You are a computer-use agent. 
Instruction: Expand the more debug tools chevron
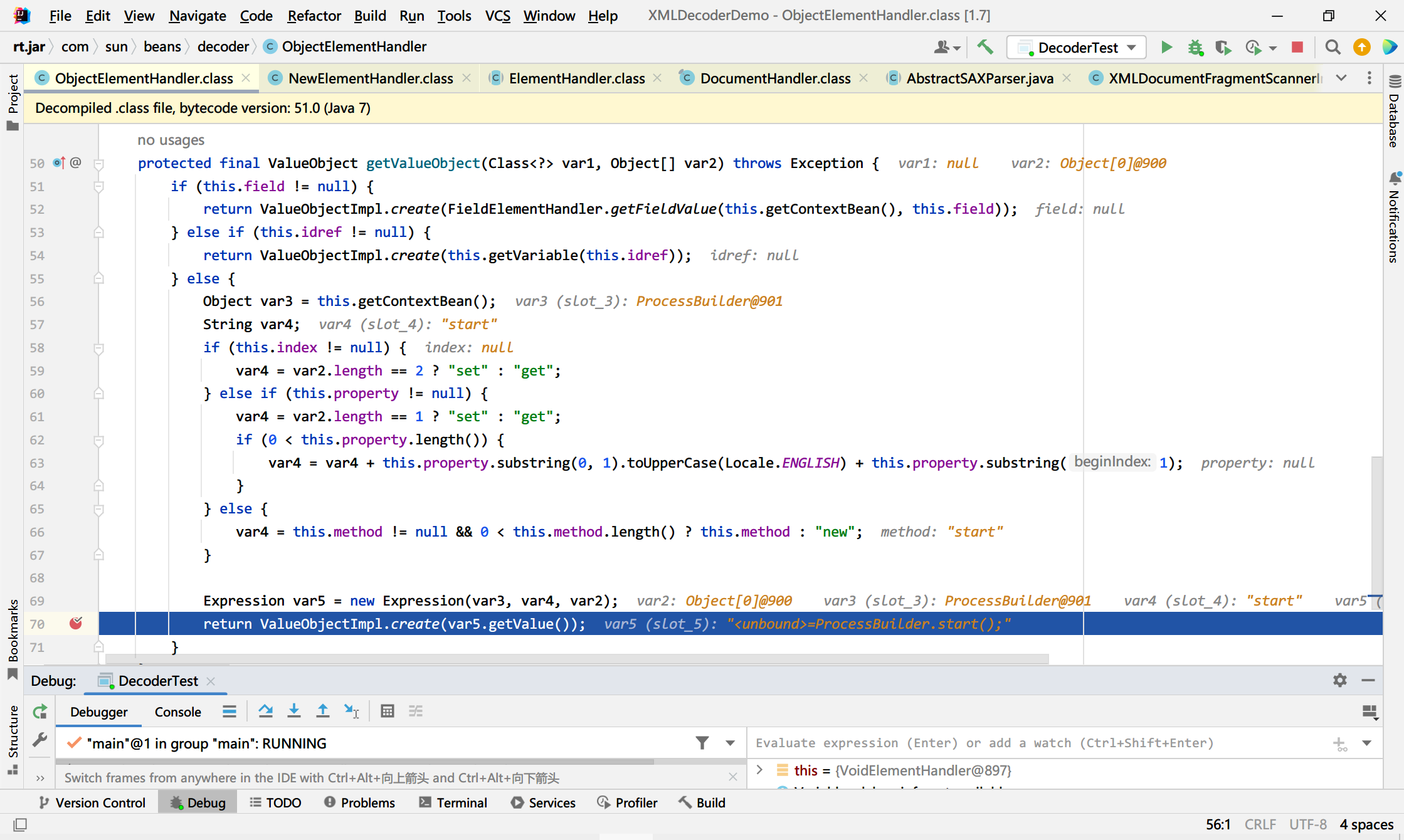(40, 779)
